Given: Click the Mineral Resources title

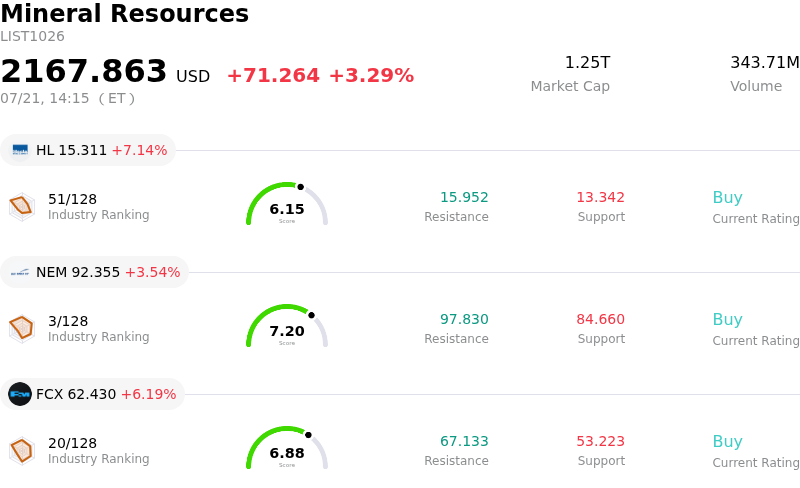Looking at the screenshot, I should pos(124,13).
